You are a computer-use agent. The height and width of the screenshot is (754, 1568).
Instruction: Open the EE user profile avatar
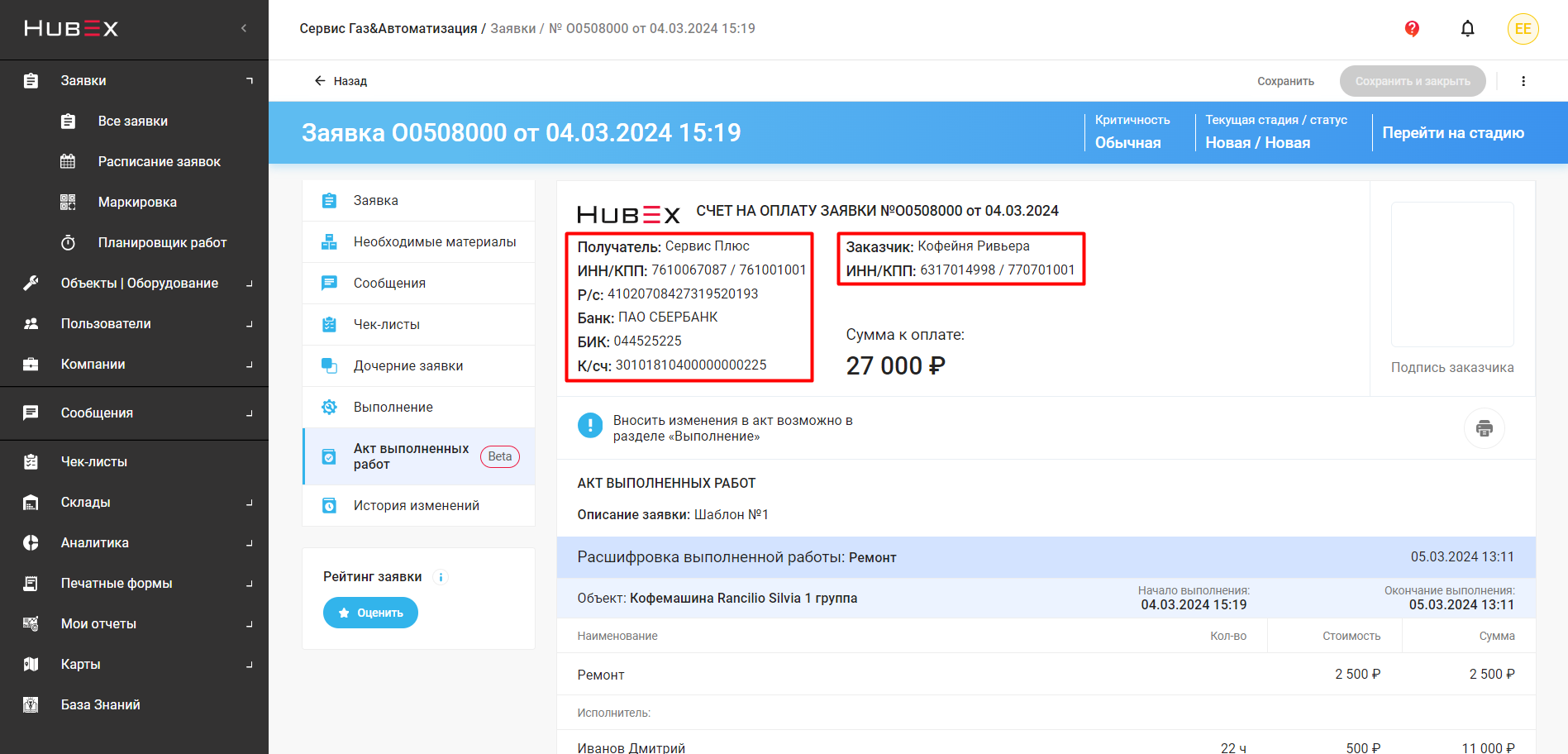point(1523,29)
